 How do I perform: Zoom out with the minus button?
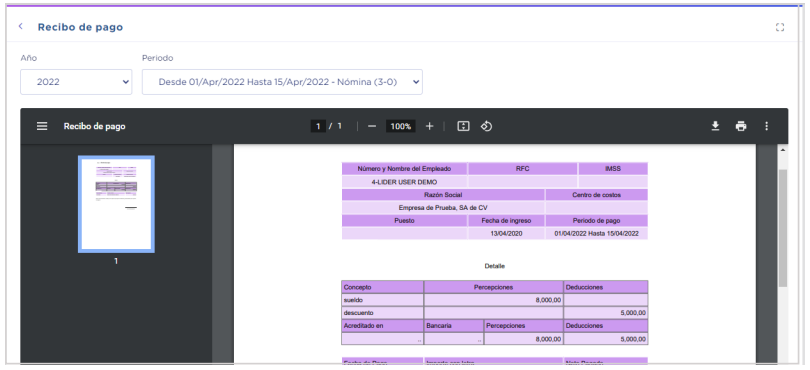[x=372, y=126]
